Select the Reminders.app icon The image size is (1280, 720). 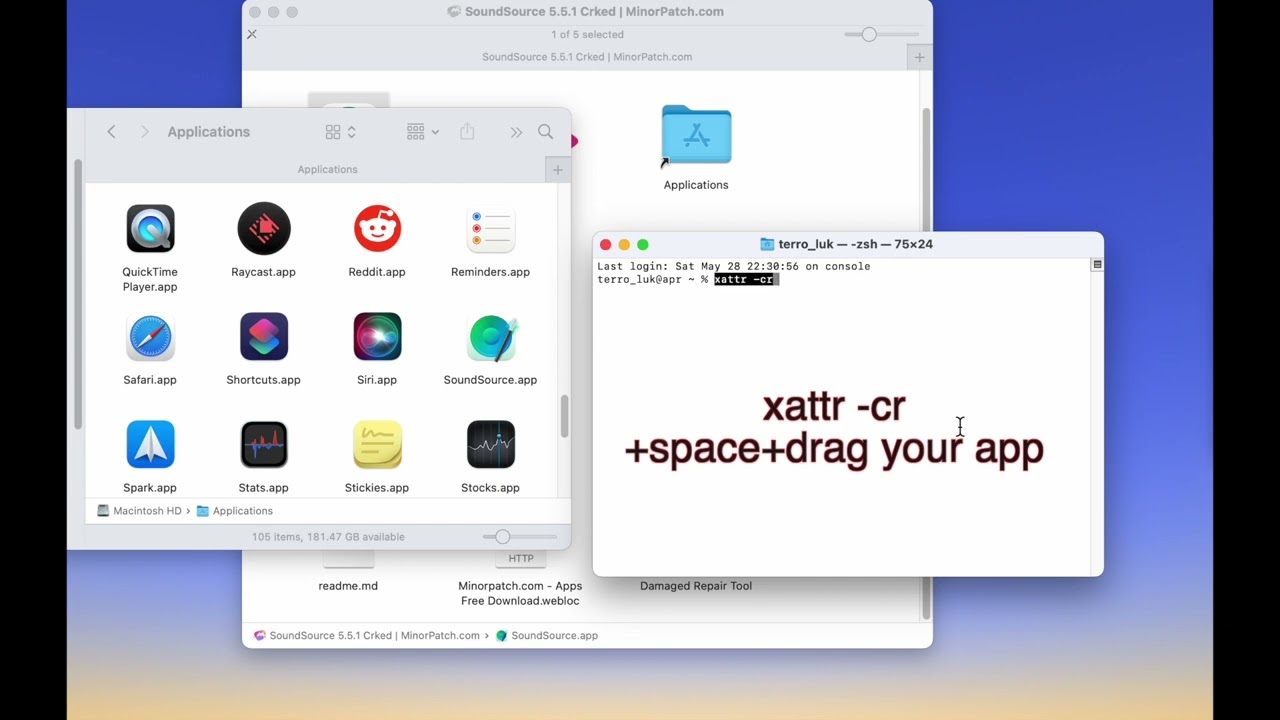coord(490,229)
